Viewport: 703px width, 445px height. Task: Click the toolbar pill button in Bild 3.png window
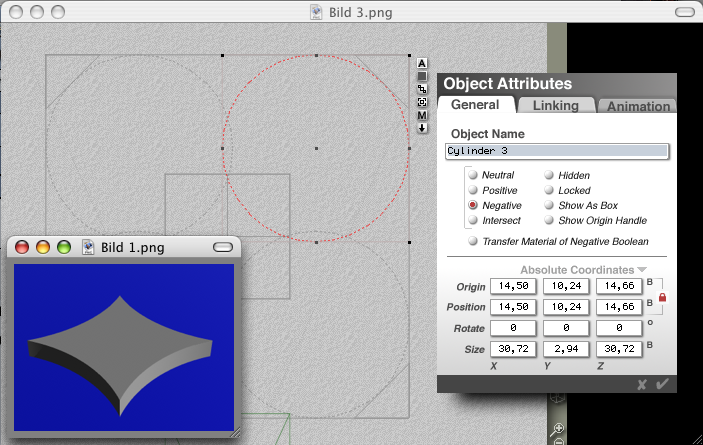click(685, 12)
